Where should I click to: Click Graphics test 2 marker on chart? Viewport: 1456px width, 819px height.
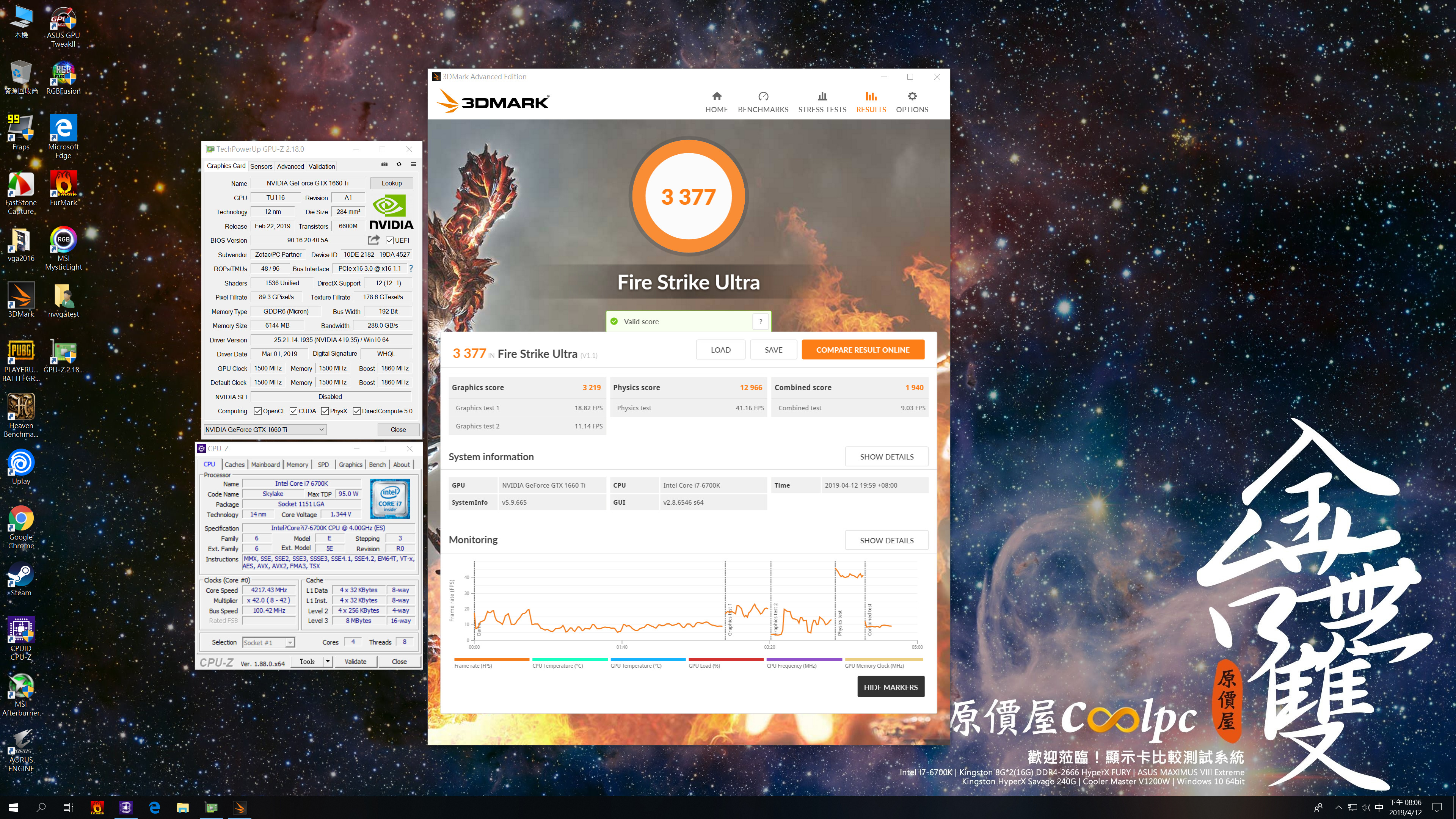[775, 619]
